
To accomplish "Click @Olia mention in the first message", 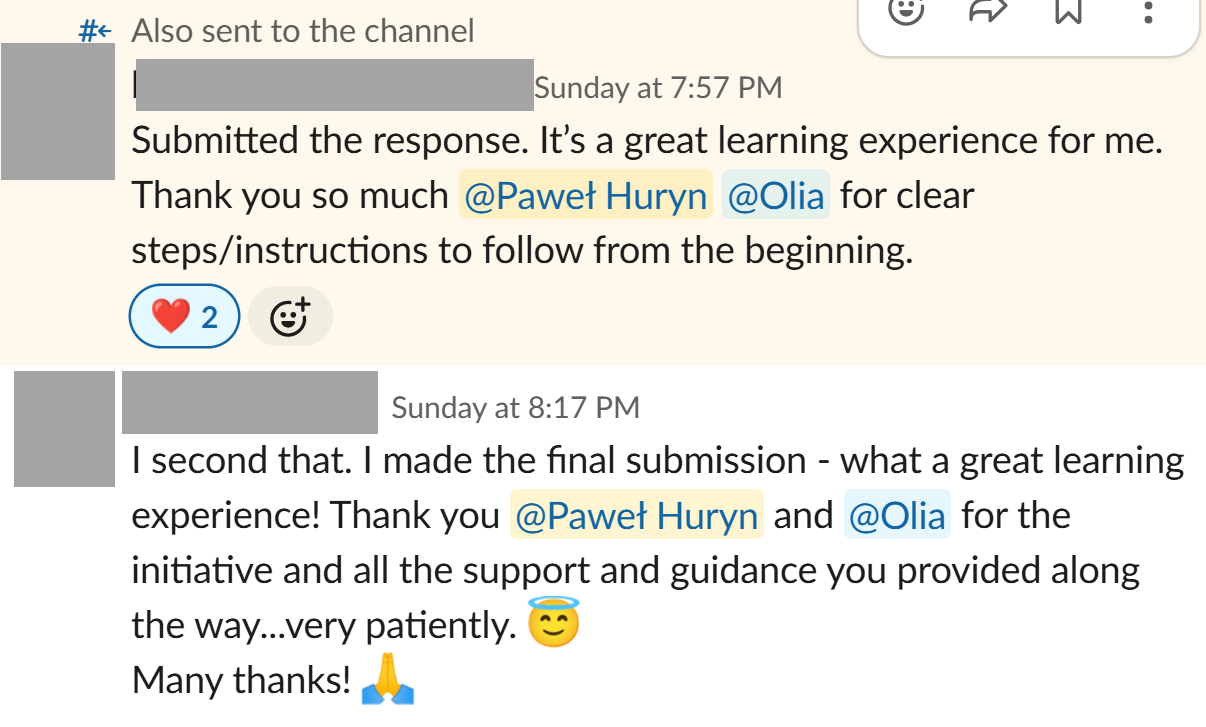I will [776, 195].
